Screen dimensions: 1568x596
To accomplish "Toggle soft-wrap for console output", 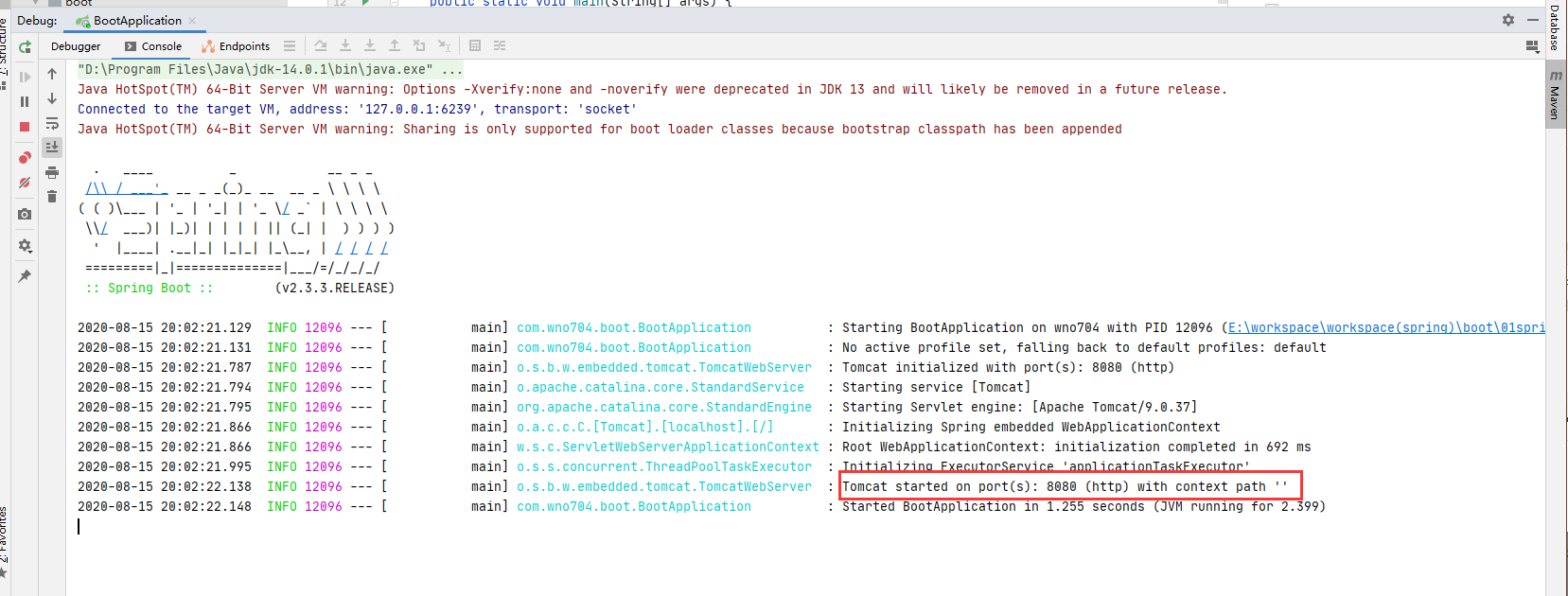I will [52, 123].
